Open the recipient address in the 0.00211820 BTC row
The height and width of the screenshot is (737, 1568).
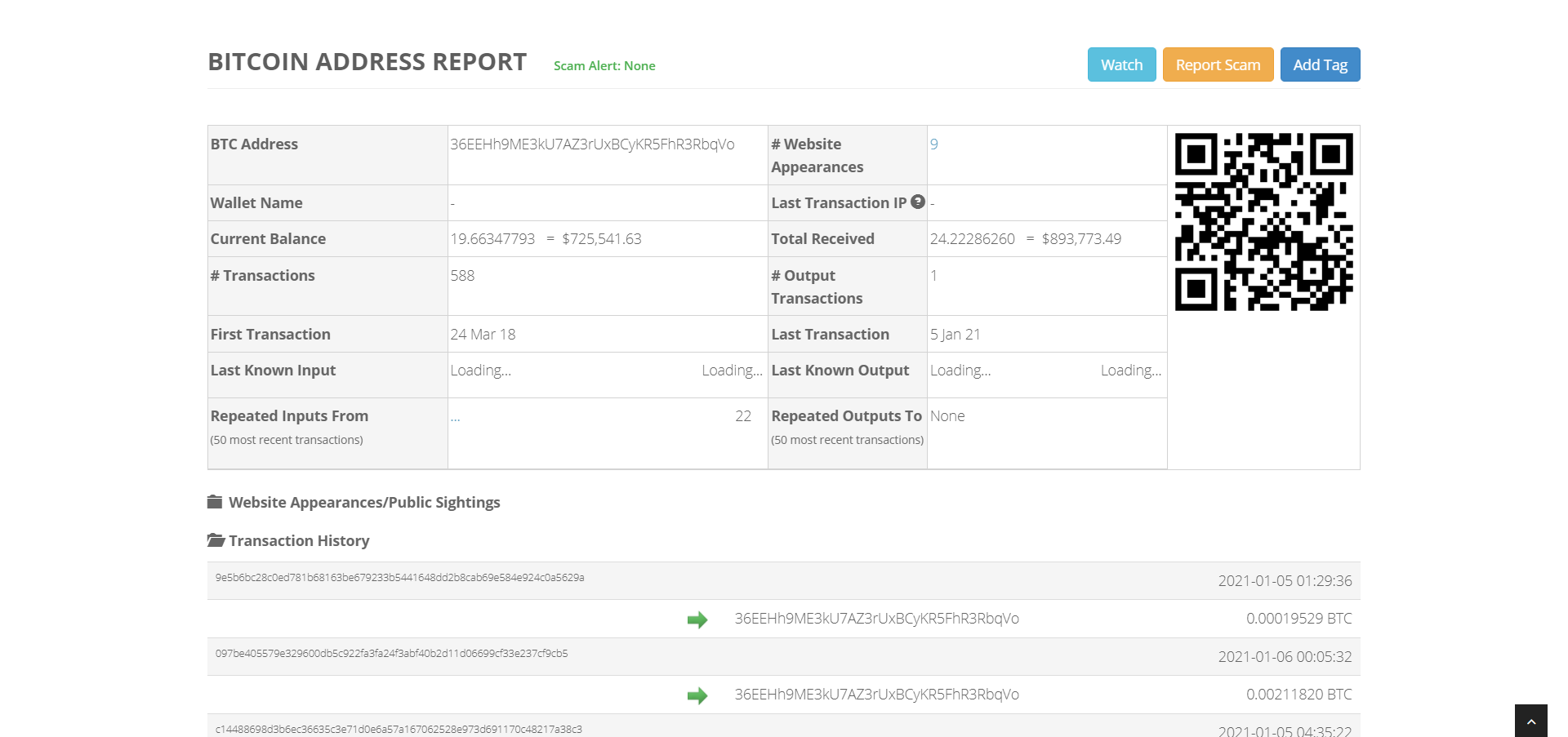pyautogui.click(x=876, y=694)
